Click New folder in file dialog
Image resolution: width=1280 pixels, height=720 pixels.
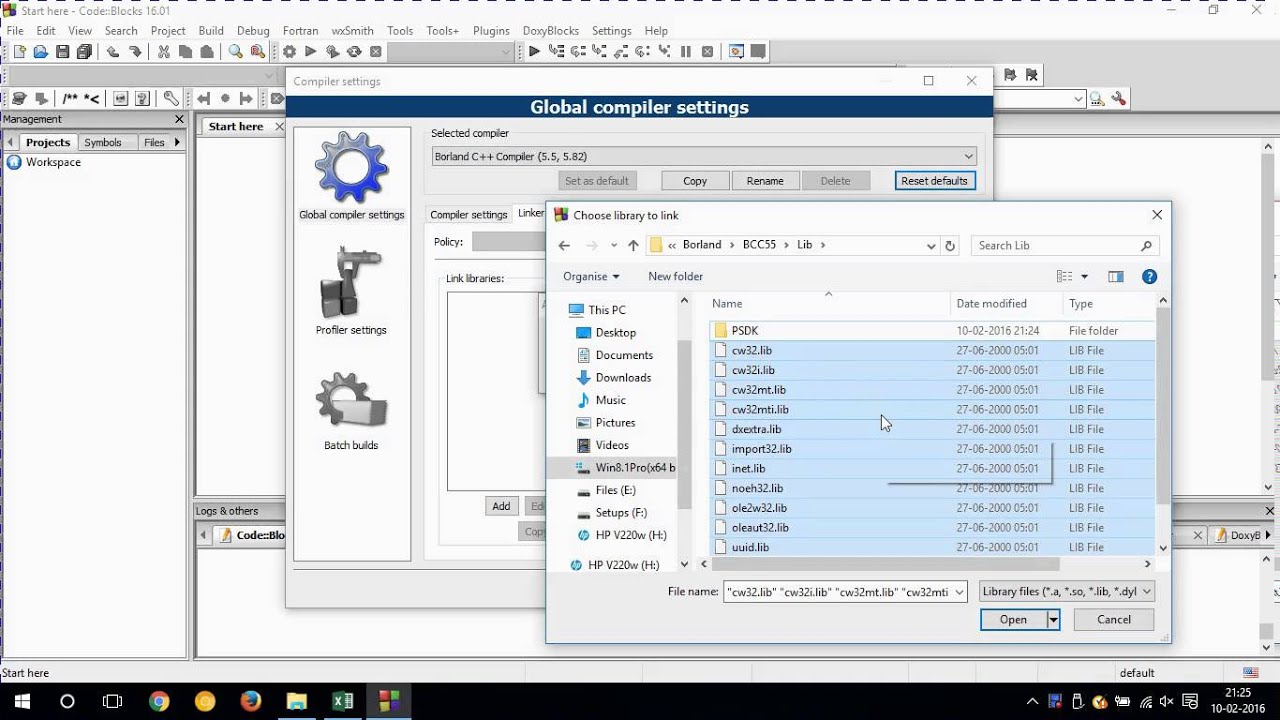coord(675,276)
